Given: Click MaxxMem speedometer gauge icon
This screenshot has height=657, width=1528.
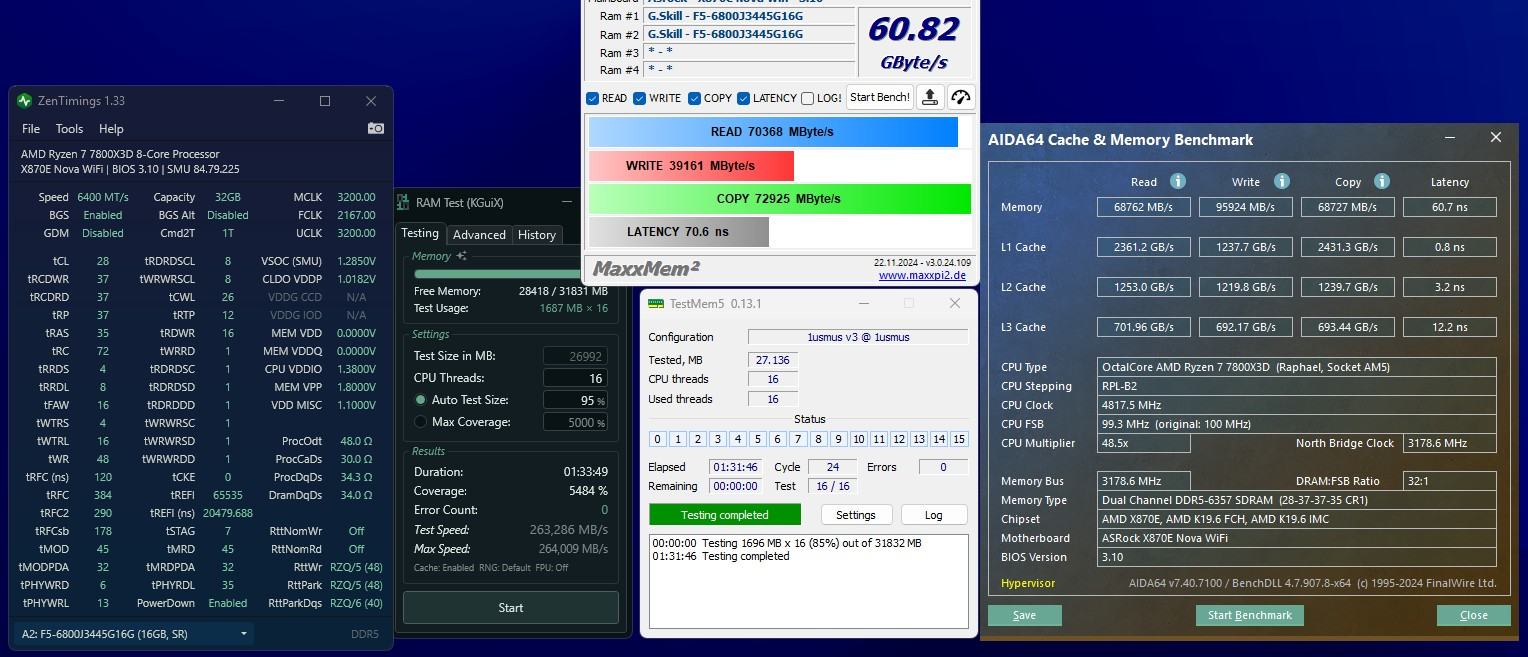Looking at the screenshot, I should (961, 97).
